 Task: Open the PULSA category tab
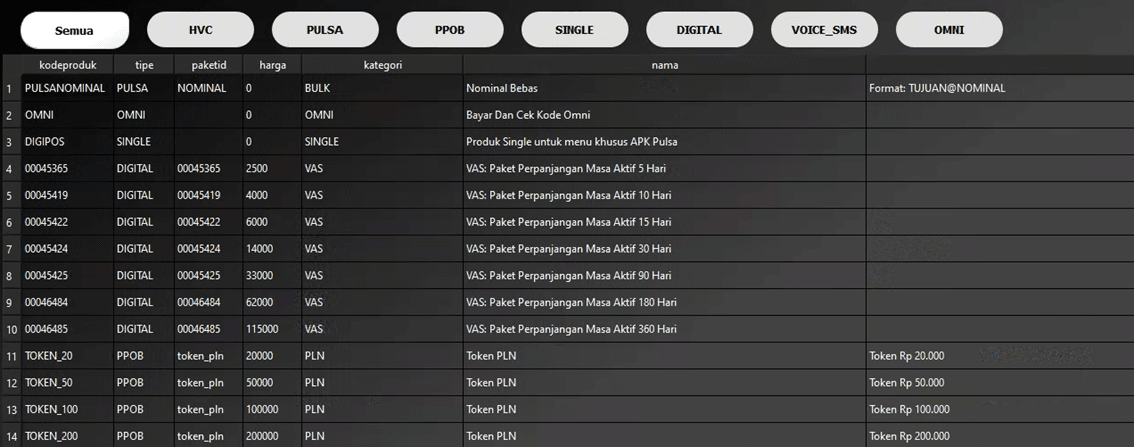tap(325, 30)
